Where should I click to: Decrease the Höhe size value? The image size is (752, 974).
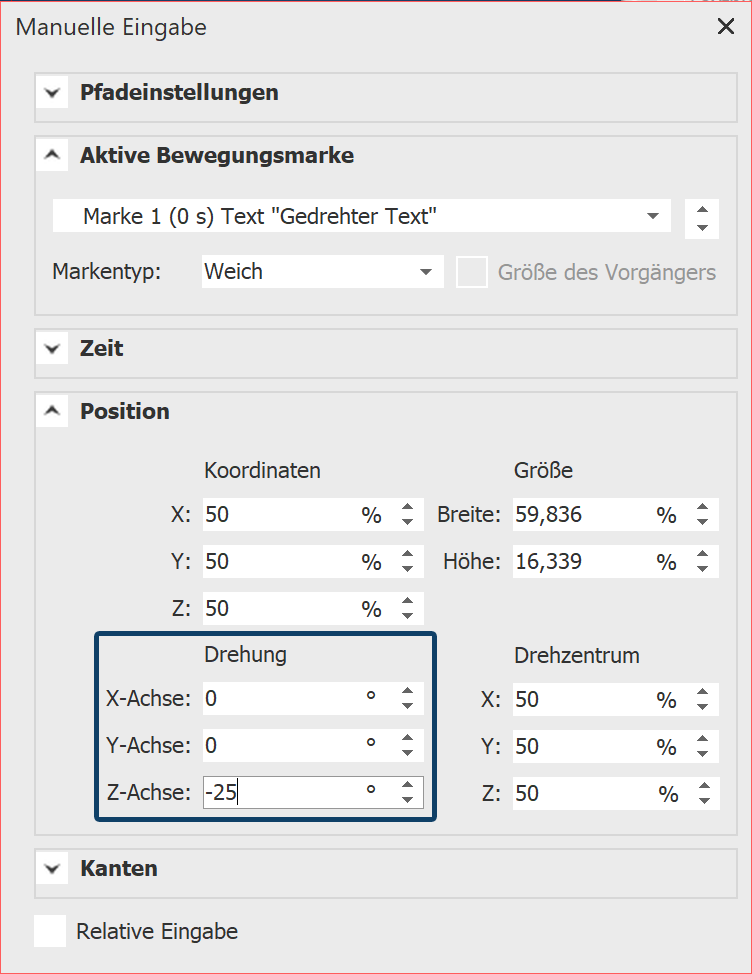pyautogui.click(x=702, y=569)
